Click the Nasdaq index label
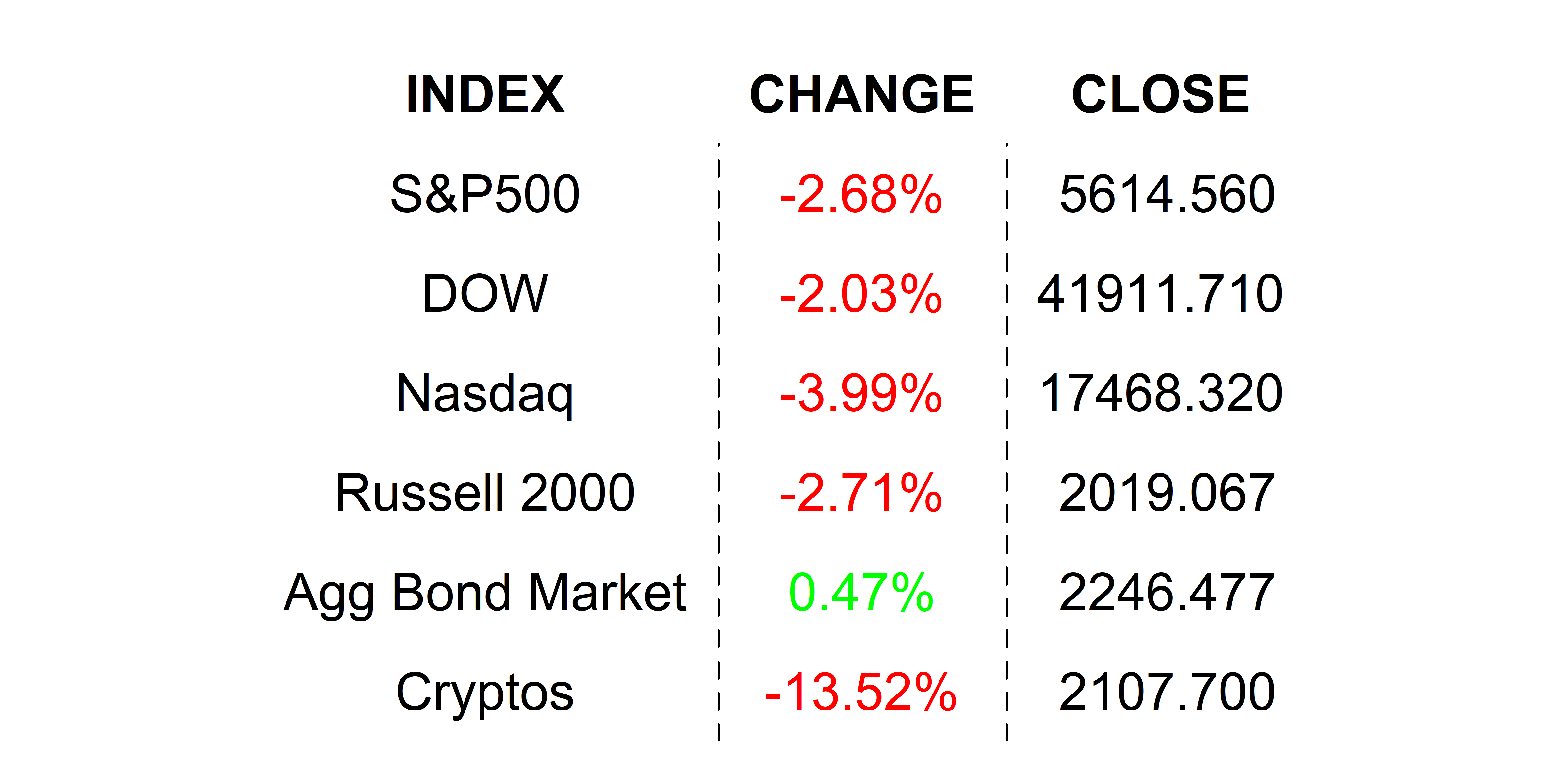Screen dimensions: 1568x784 tap(485, 393)
